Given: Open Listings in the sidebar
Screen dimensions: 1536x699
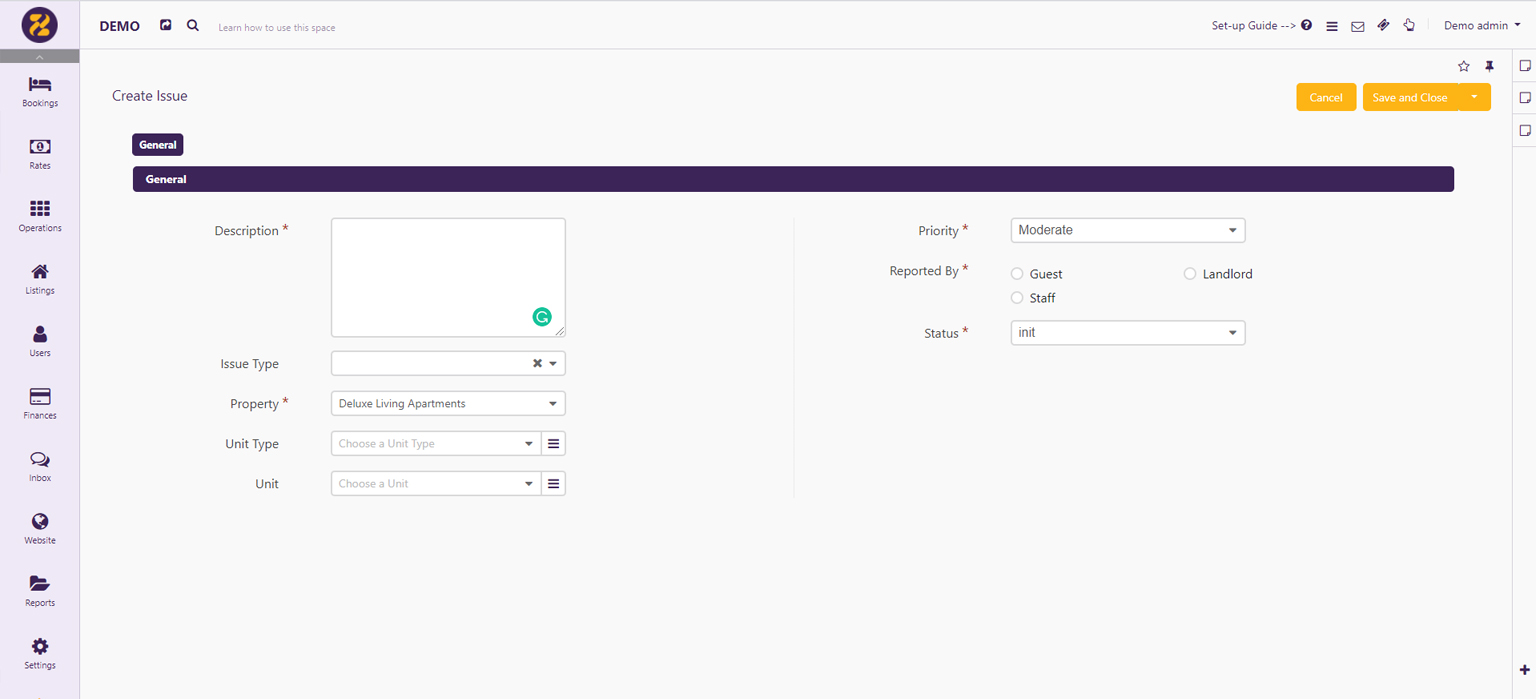Looking at the screenshot, I should (40, 279).
